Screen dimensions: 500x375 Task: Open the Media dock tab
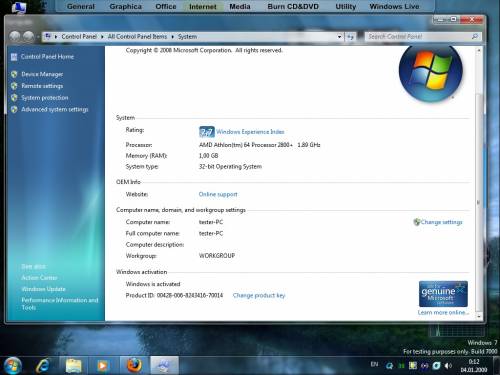240,6
